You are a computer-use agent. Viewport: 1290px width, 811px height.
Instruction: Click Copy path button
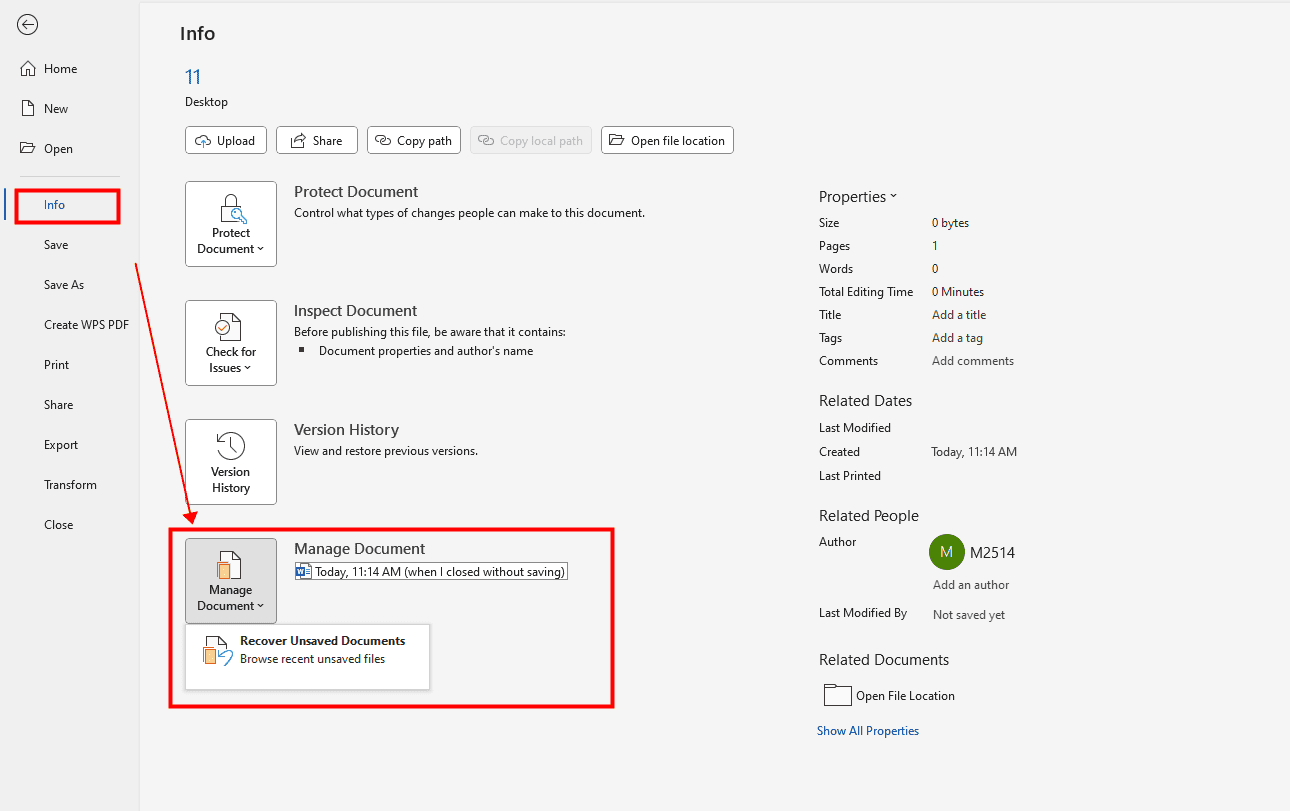coord(414,141)
